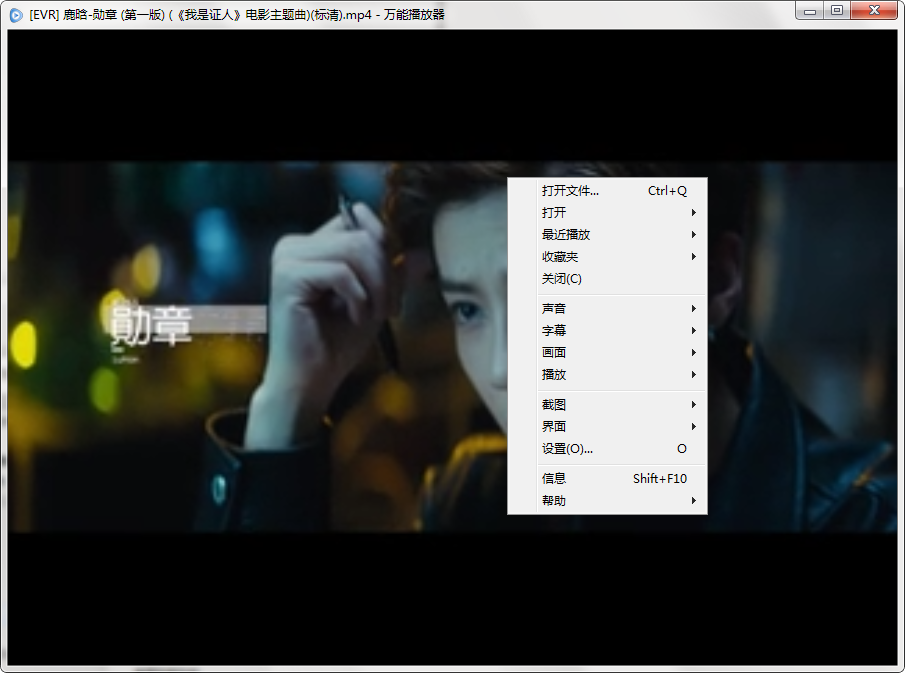The width and height of the screenshot is (905, 673).
Task: Click the 万能播放器 player icon in title bar
Action: [x=14, y=10]
